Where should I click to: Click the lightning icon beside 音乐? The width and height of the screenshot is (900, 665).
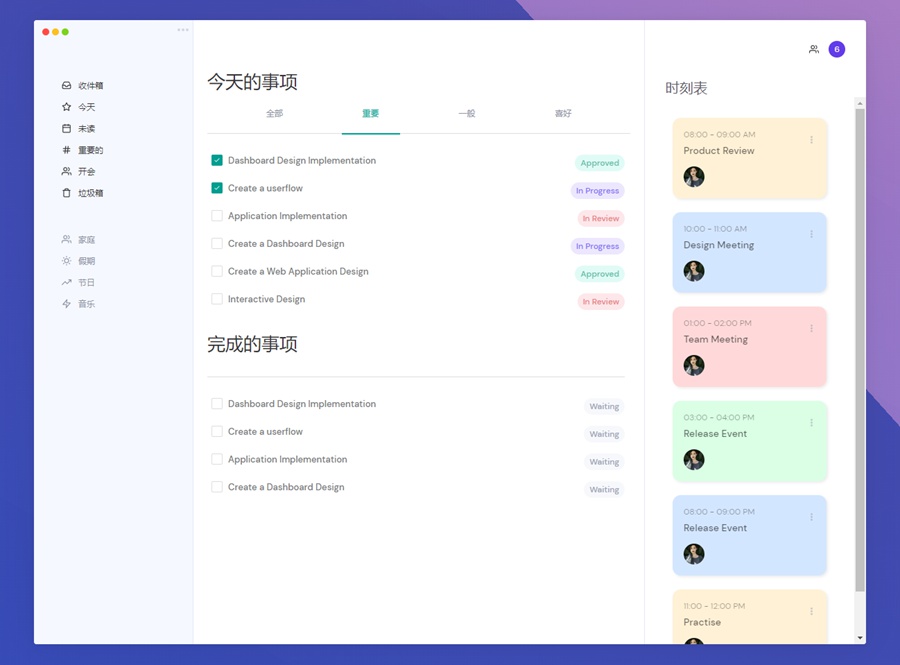click(x=66, y=304)
